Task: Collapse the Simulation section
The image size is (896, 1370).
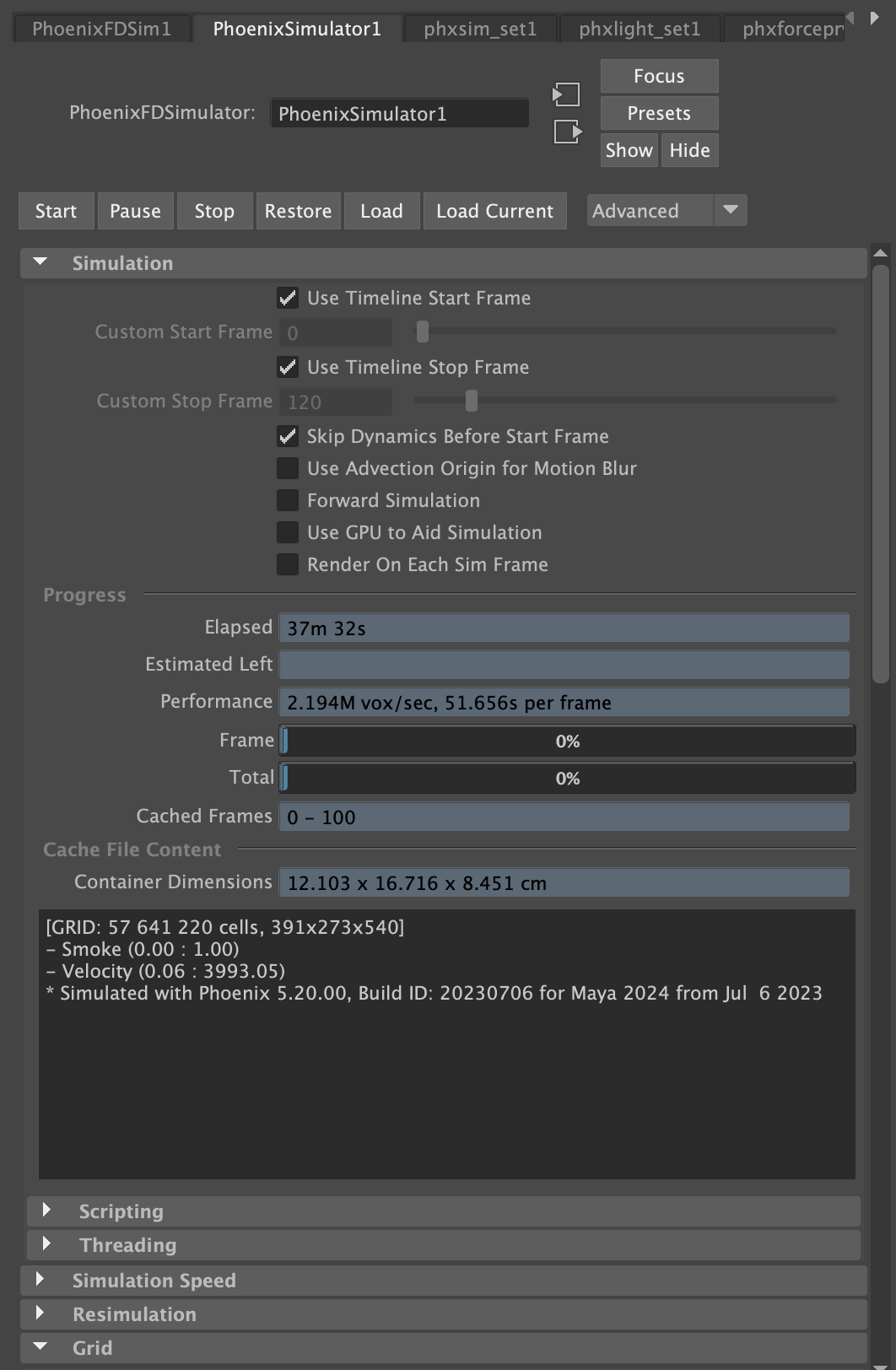Action: [x=40, y=262]
